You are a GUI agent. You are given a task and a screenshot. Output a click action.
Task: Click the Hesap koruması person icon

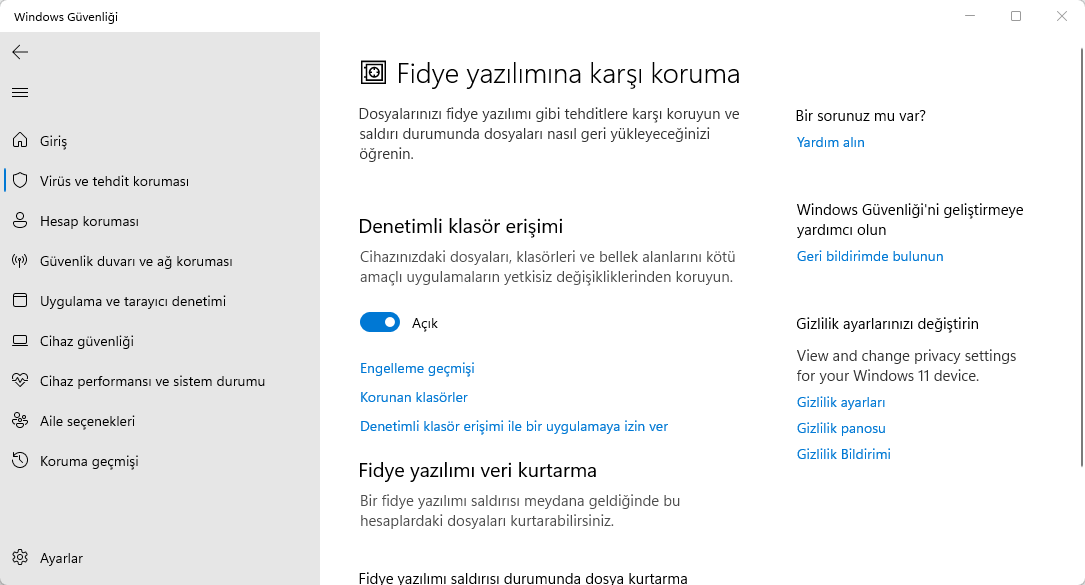(20, 221)
